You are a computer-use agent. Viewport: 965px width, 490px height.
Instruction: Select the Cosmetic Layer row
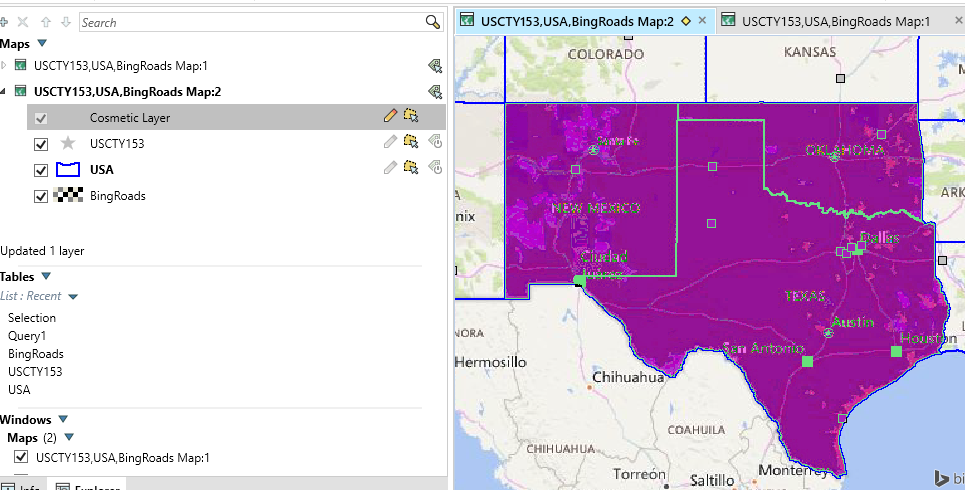[236, 117]
